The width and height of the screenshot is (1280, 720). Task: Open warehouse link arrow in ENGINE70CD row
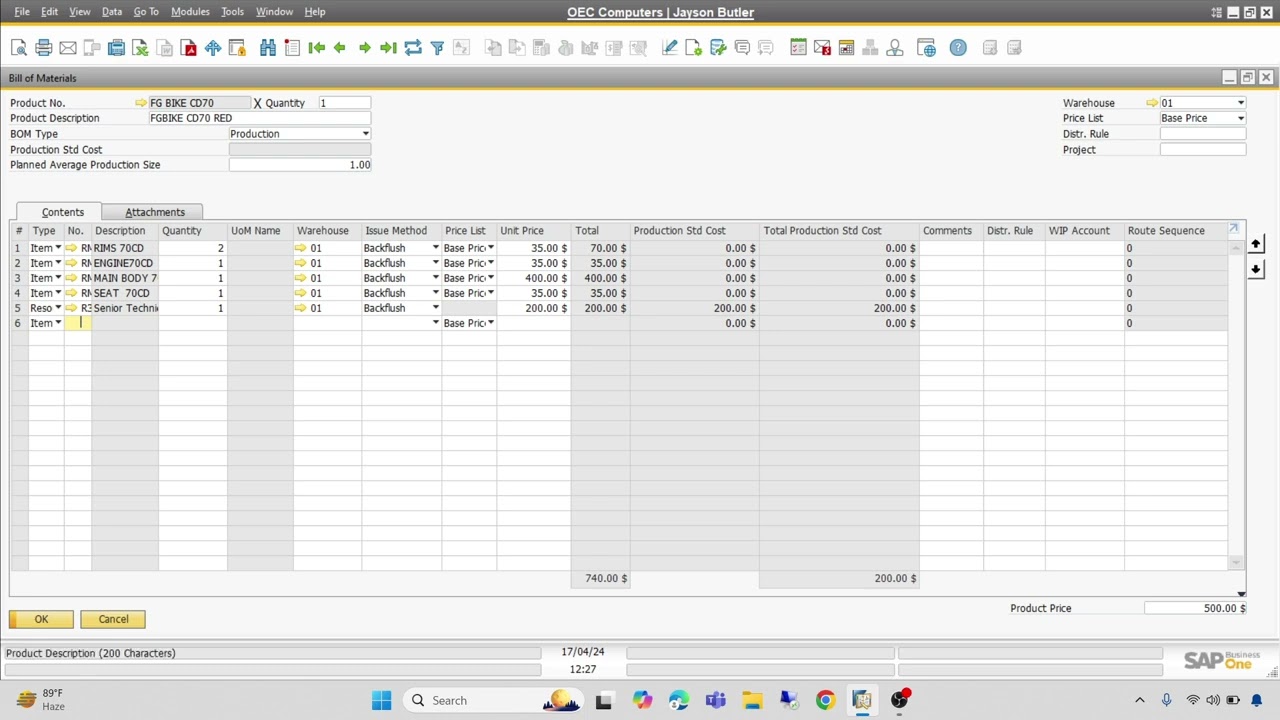[300, 263]
